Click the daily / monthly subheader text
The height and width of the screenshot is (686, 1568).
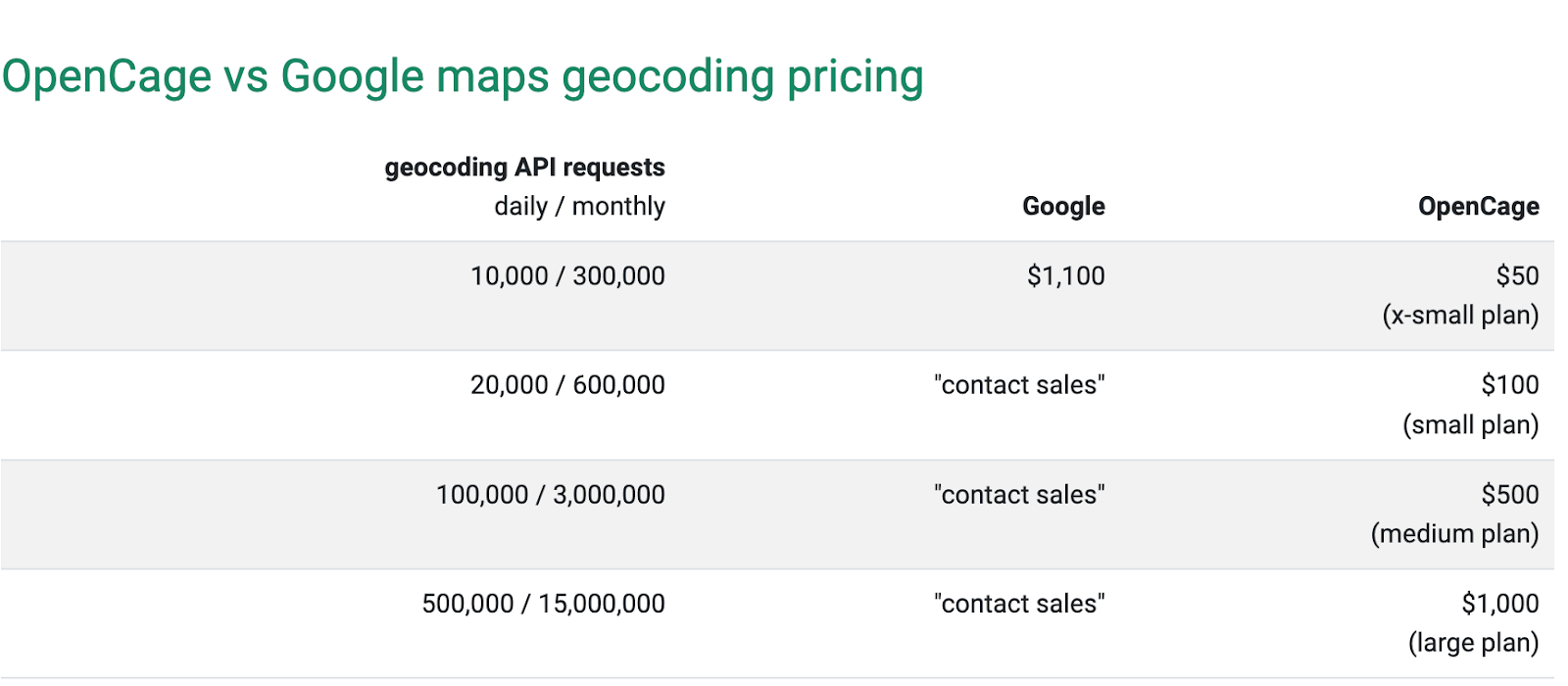pyautogui.click(x=579, y=207)
